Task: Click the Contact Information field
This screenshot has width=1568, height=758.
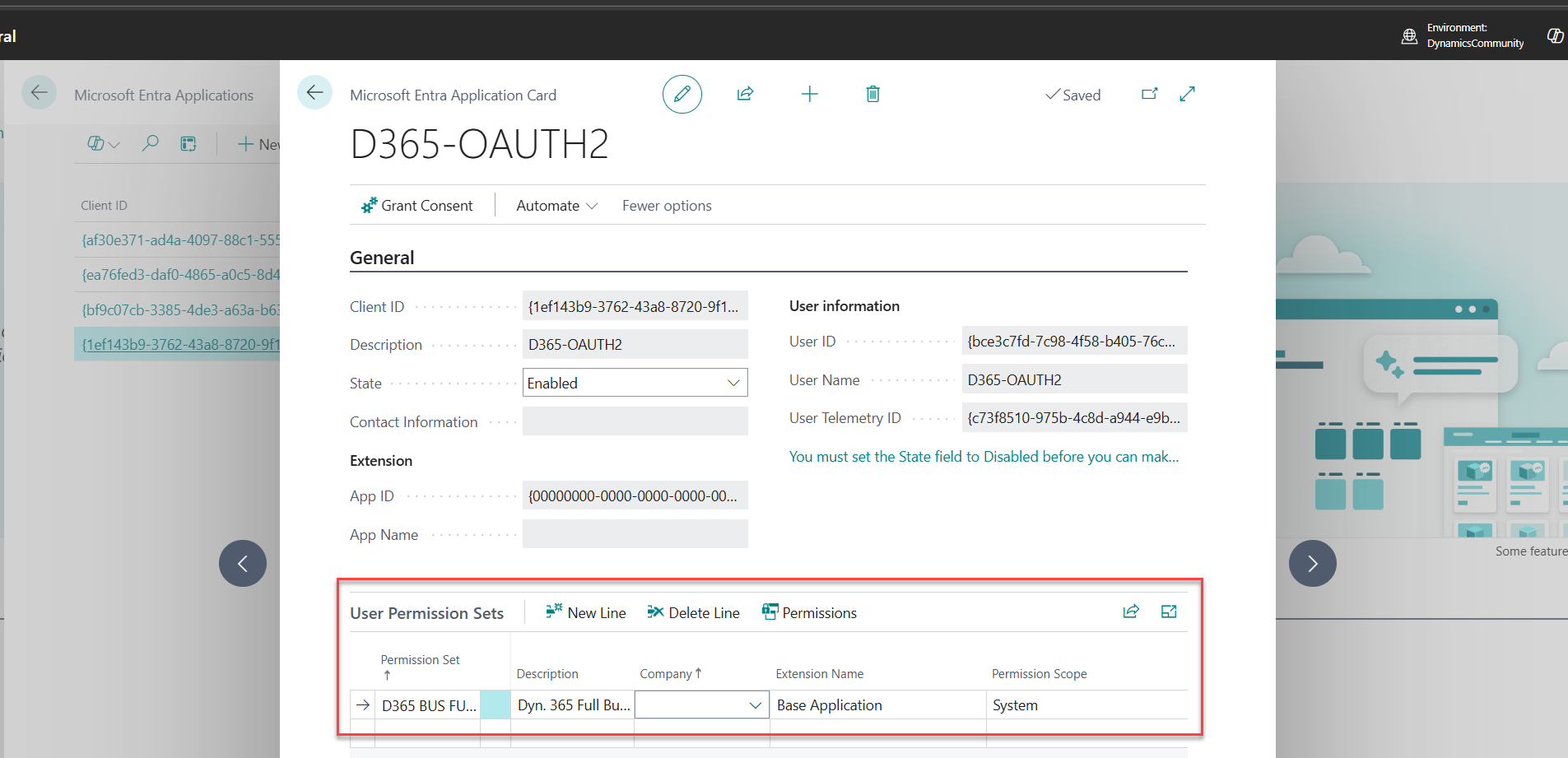Action: (635, 421)
